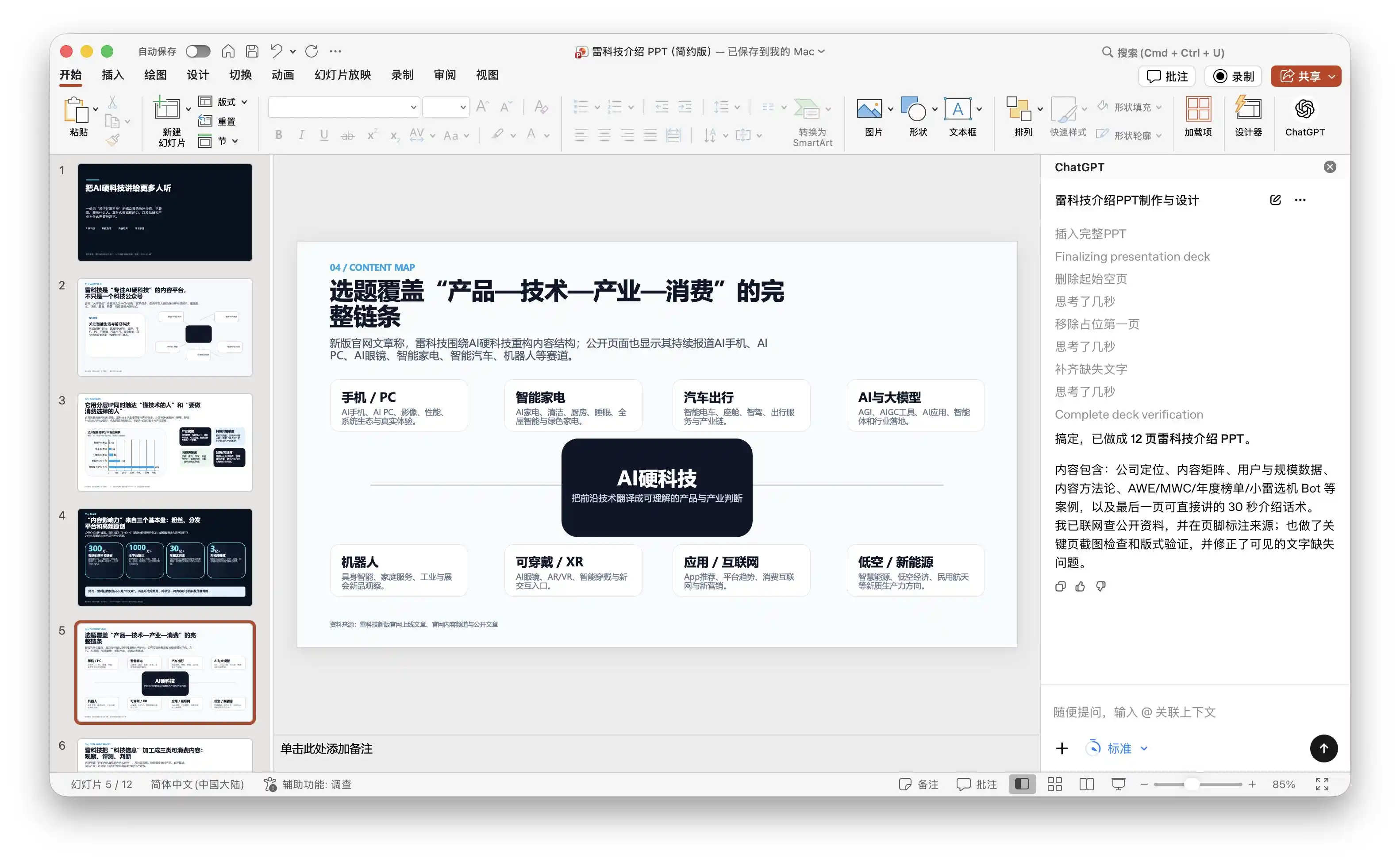Select slide 4 thumbnail

tap(165, 557)
